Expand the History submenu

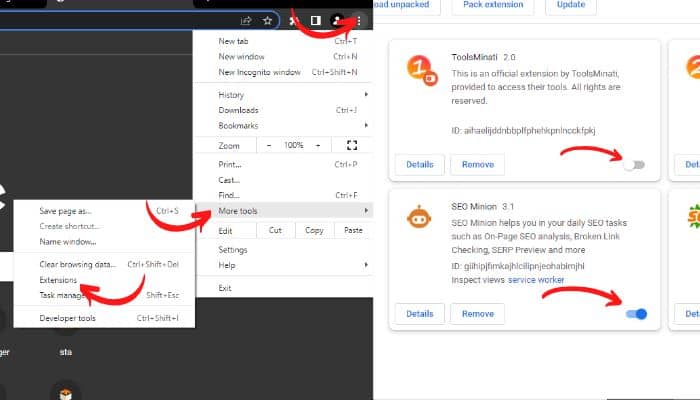[x=283, y=95]
